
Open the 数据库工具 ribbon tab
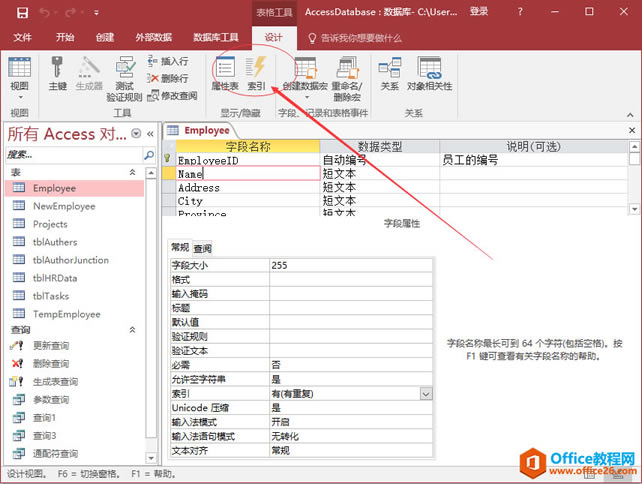click(216, 37)
